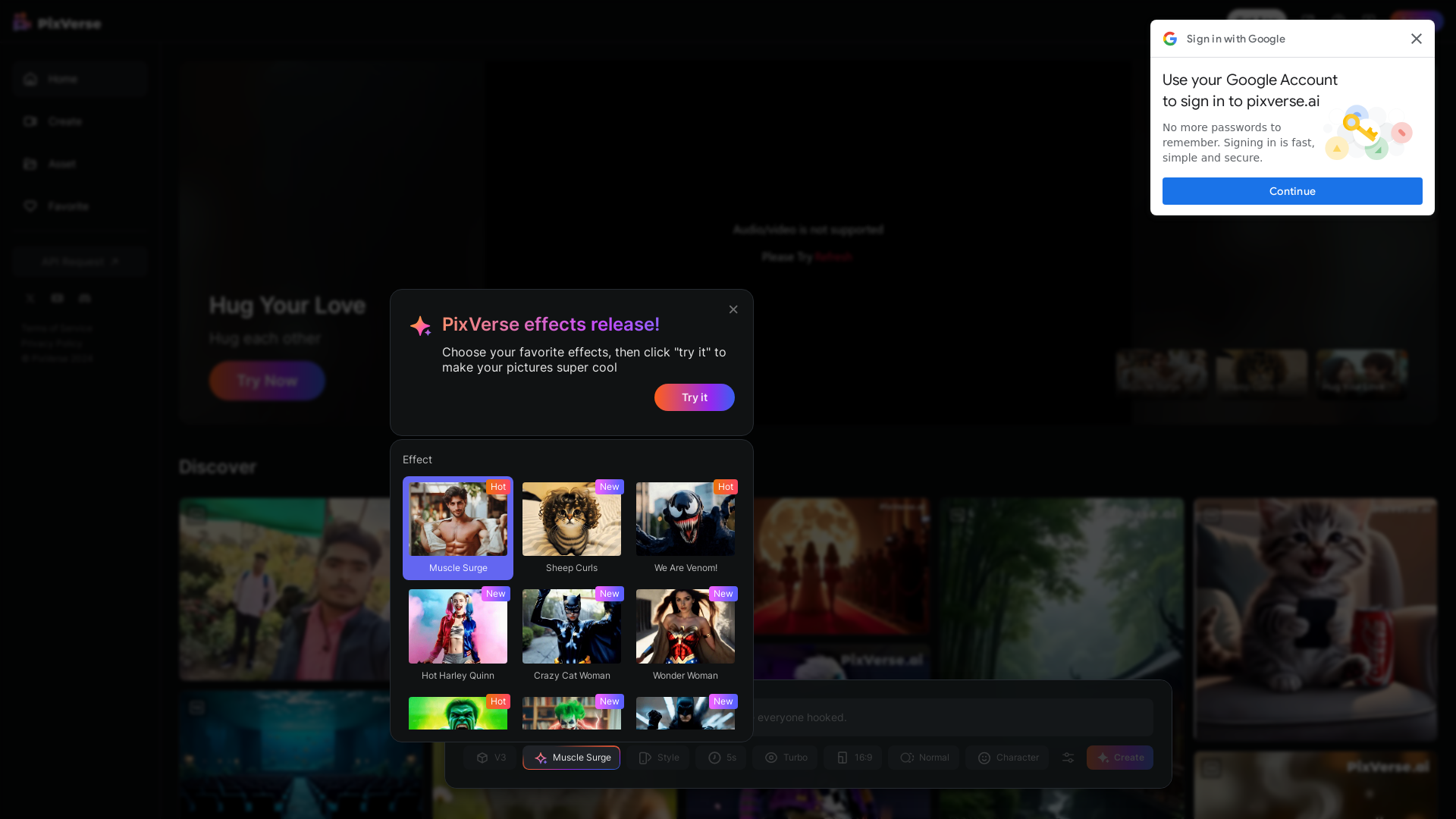1456x819 pixels.
Task: Open the kitten with phone Discover card
Action: point(1315,619)
